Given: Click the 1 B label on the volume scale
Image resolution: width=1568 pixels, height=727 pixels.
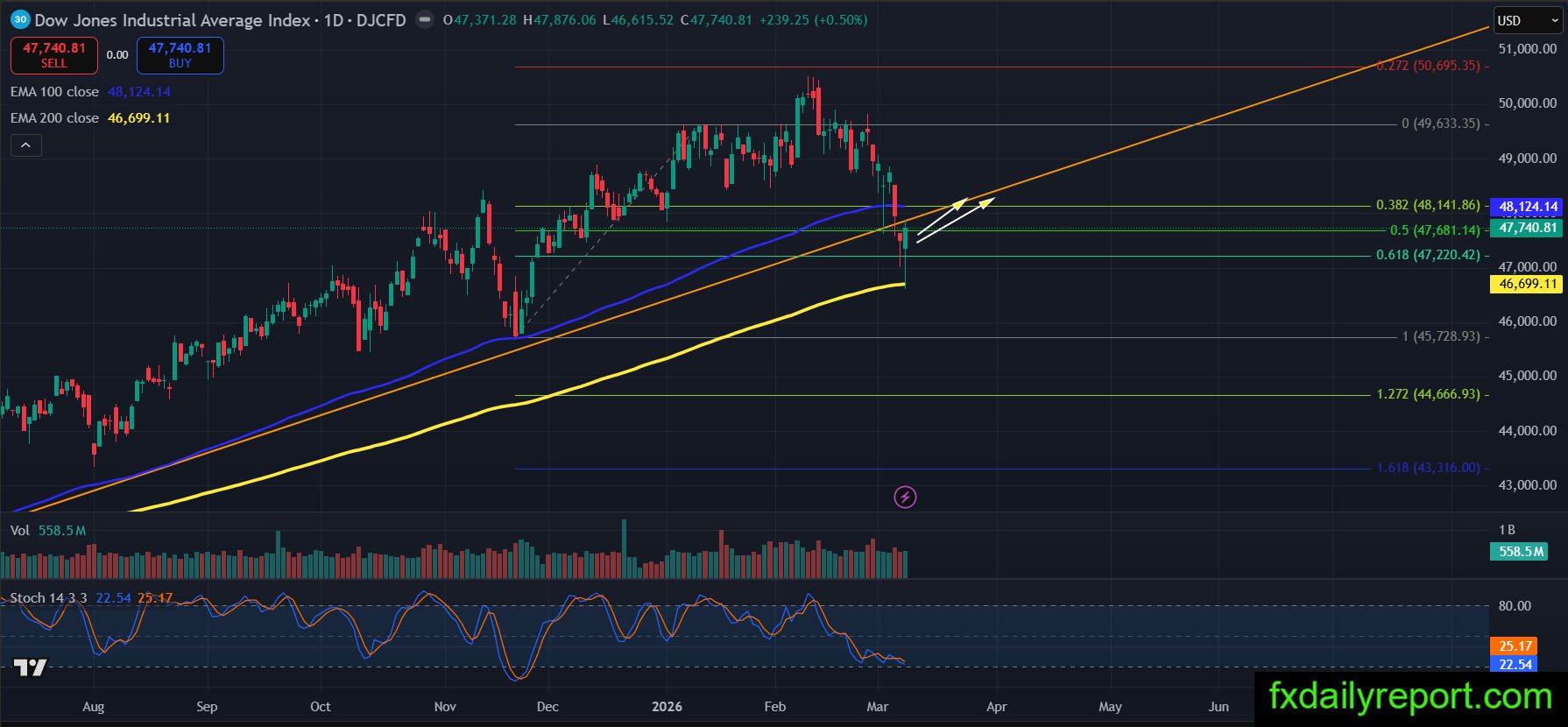Looking at the screenshot, I should click(1507, 530).
